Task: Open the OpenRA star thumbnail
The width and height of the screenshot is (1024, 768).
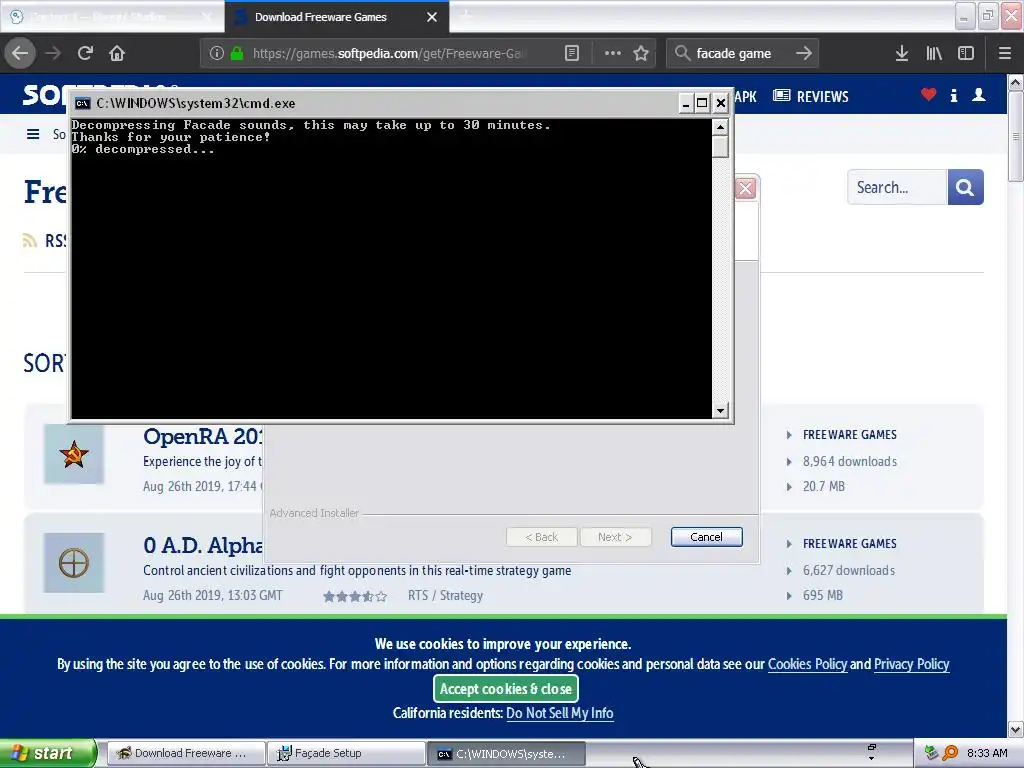Action: point(74,454)
